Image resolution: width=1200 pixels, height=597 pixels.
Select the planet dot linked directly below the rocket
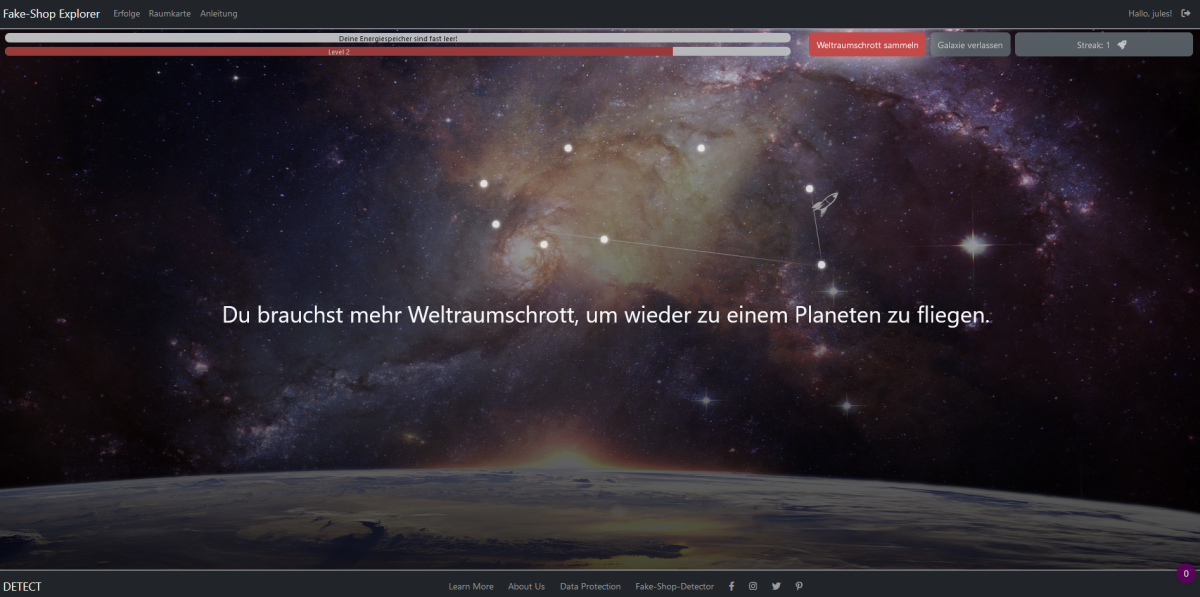[822, 265]
